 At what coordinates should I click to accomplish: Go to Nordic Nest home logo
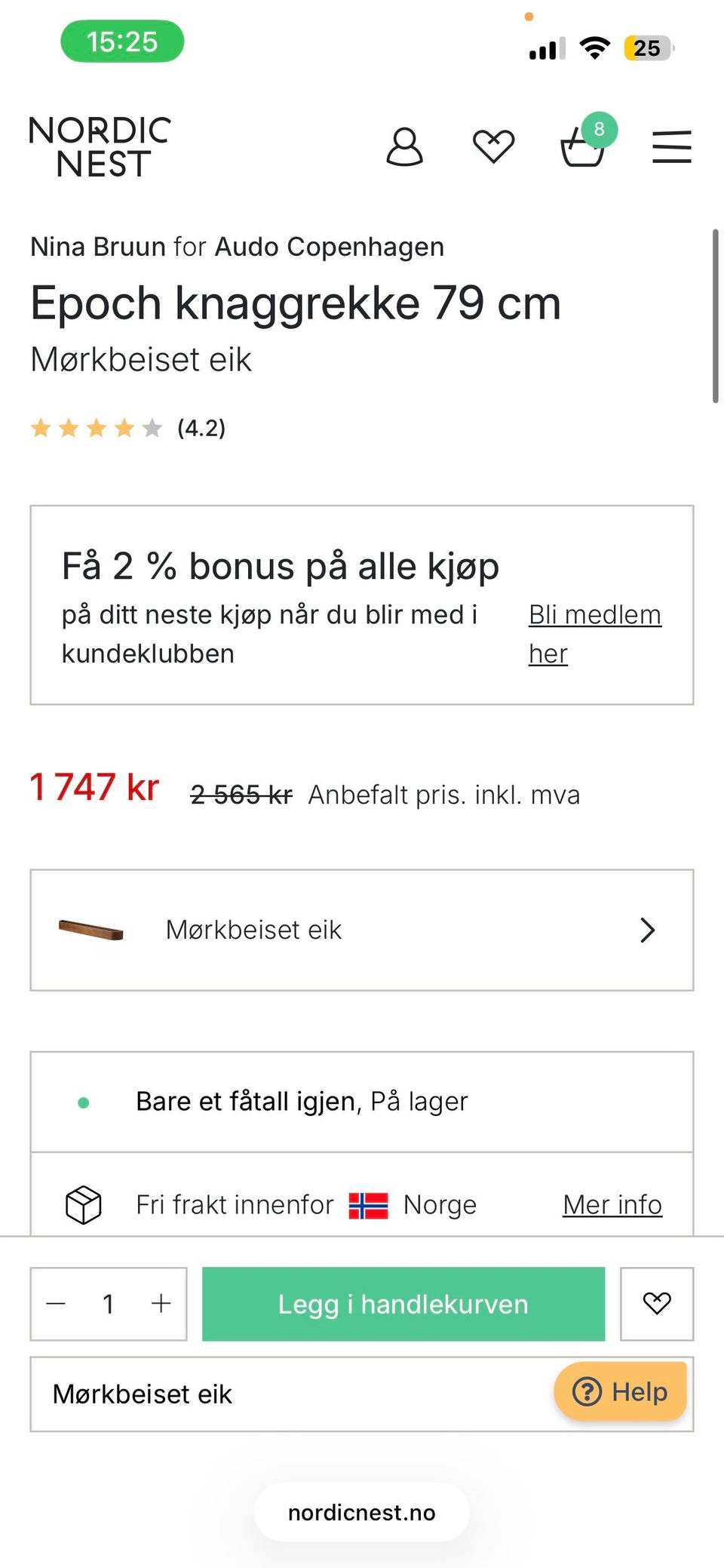tap(100, 147)
